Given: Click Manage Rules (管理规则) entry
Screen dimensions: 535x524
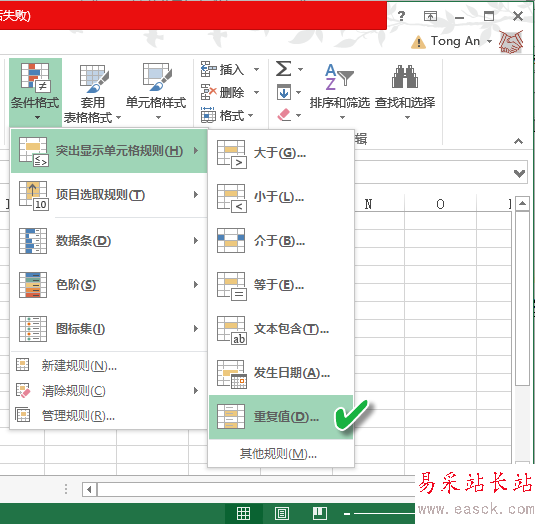Looking at the screenshot, I should 109,416.
